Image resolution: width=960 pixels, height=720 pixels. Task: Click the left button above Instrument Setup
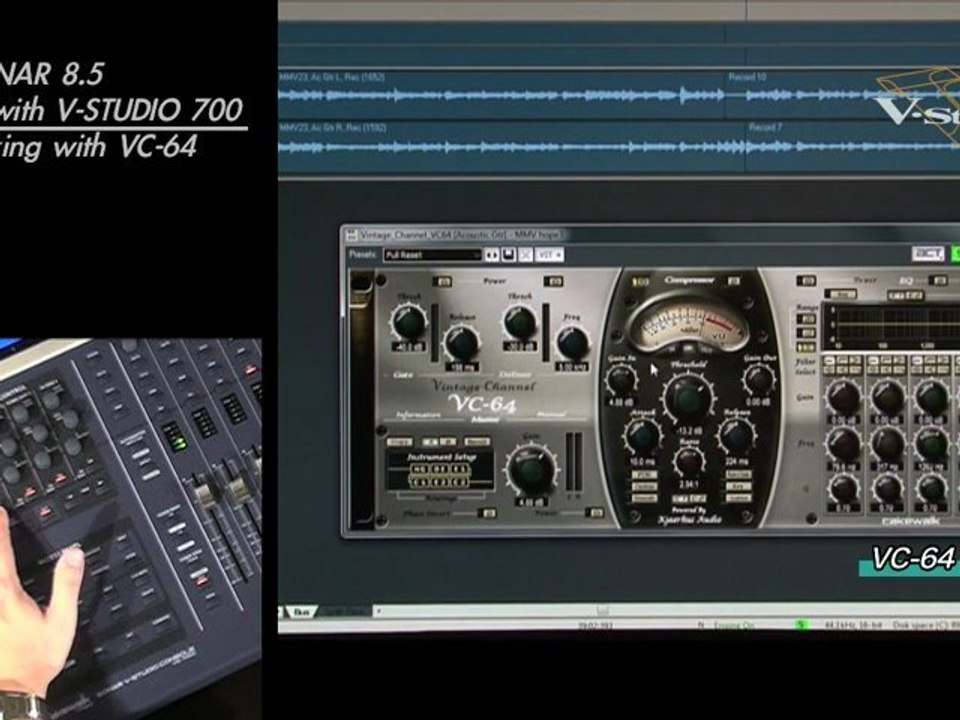[400, 441]
